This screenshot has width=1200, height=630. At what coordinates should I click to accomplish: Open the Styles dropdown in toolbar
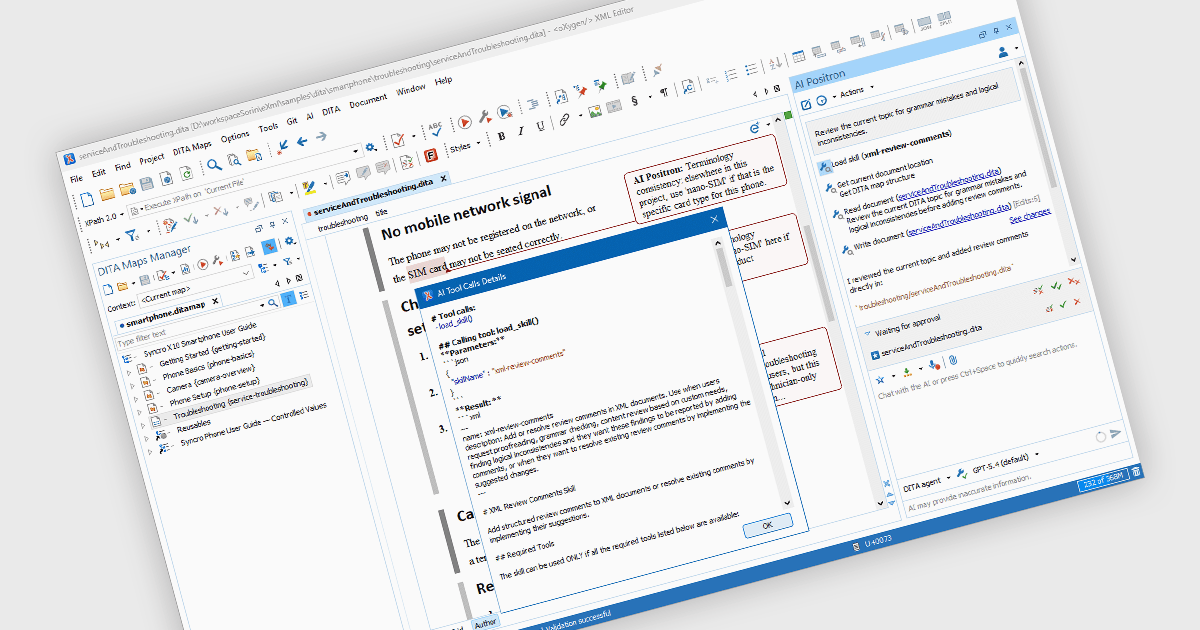[465, 146]
